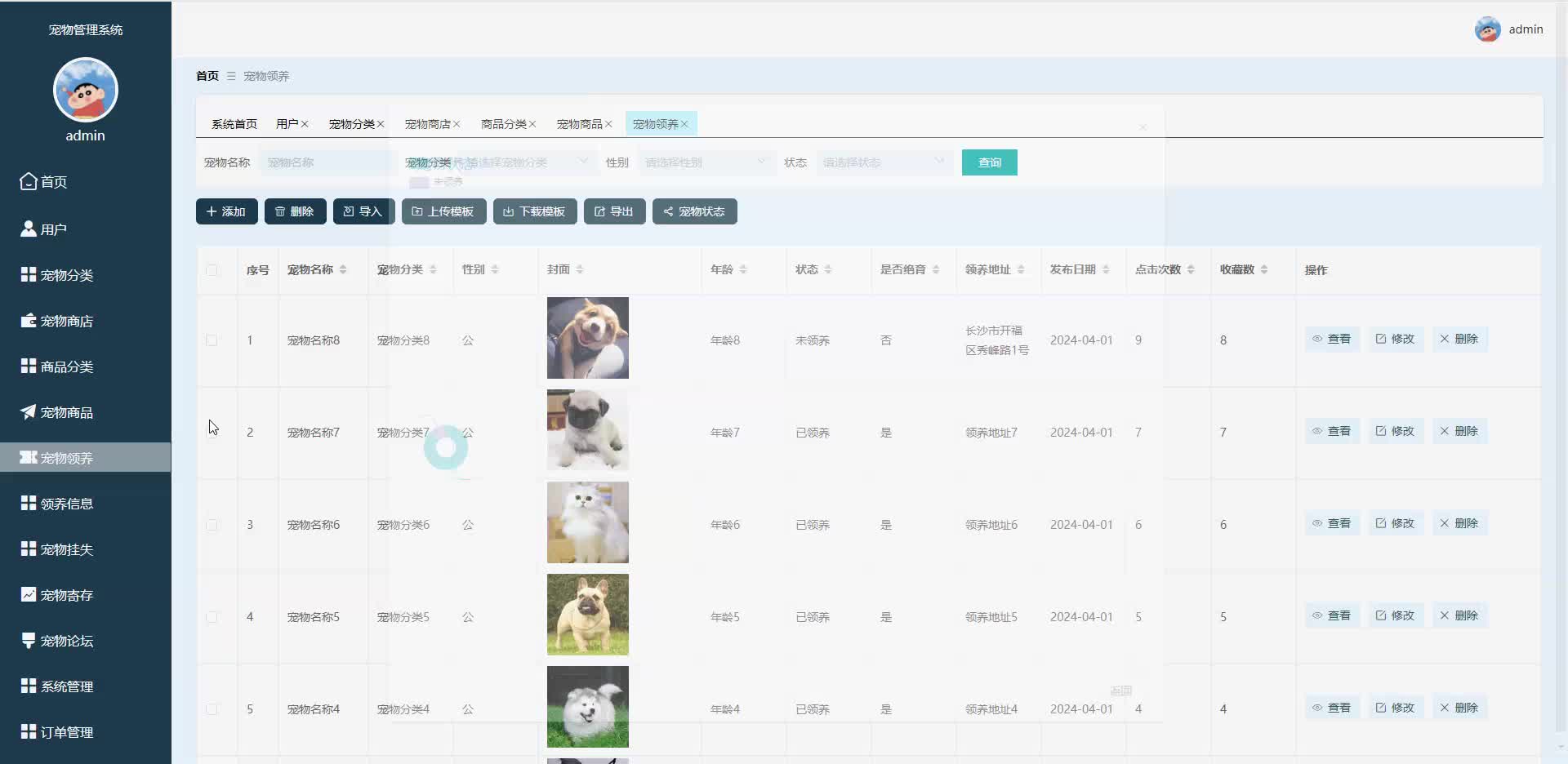1568x764 pixels.
Task: Open the 宠物挂失 sidebar section
Action: [68, 549]
